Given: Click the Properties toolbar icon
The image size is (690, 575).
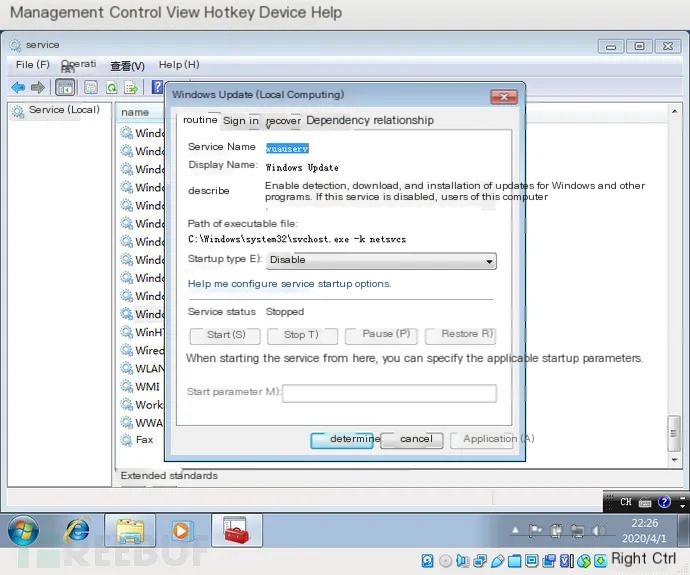Looking at the screenshot, I should [x=91, y=87].
